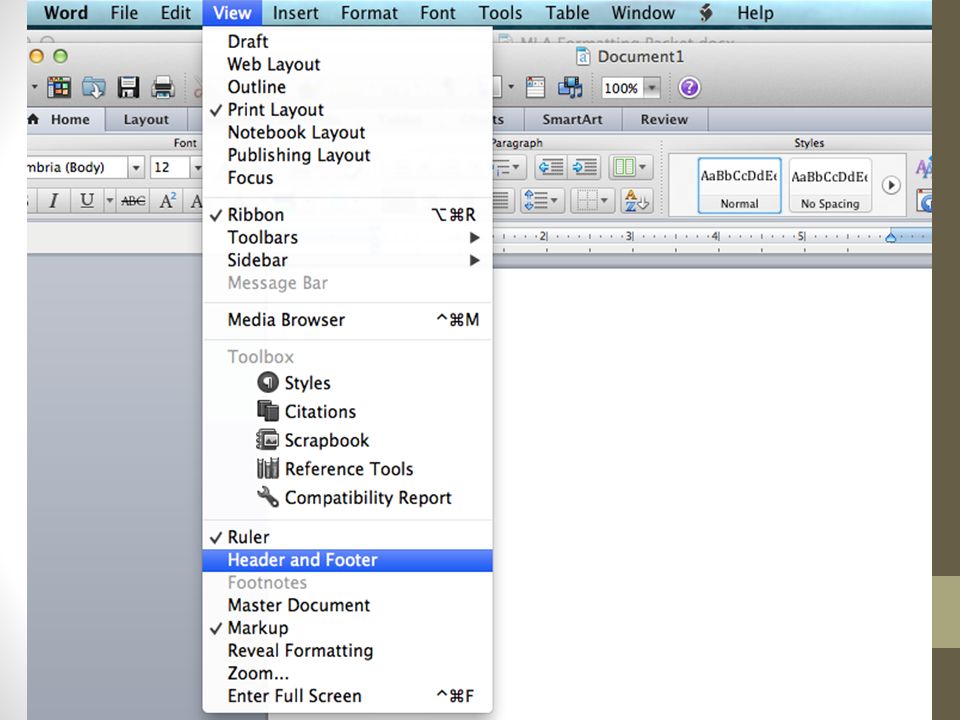Image resolution: width=960 pixels, height=720 pixels.
Task: Click the Sort A-Z icon
Action: click(x=637, y=200)
